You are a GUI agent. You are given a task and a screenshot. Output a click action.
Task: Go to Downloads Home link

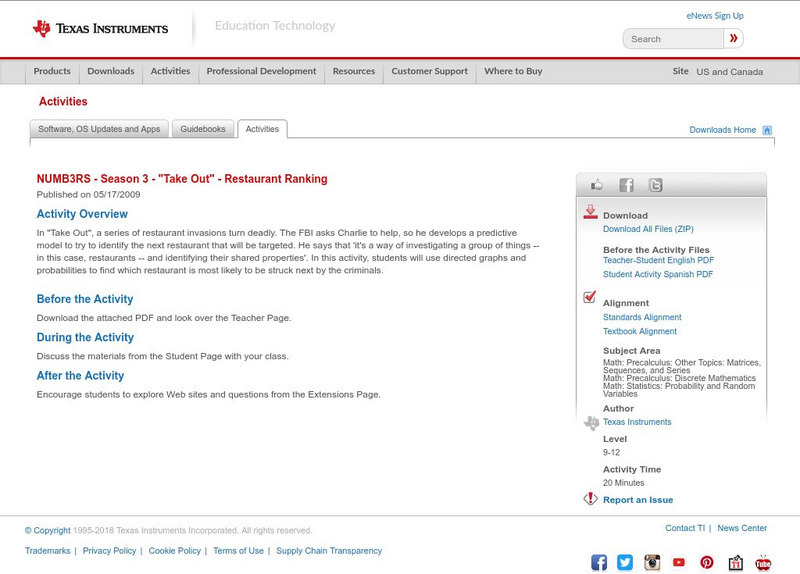click(x=722, y=130)
